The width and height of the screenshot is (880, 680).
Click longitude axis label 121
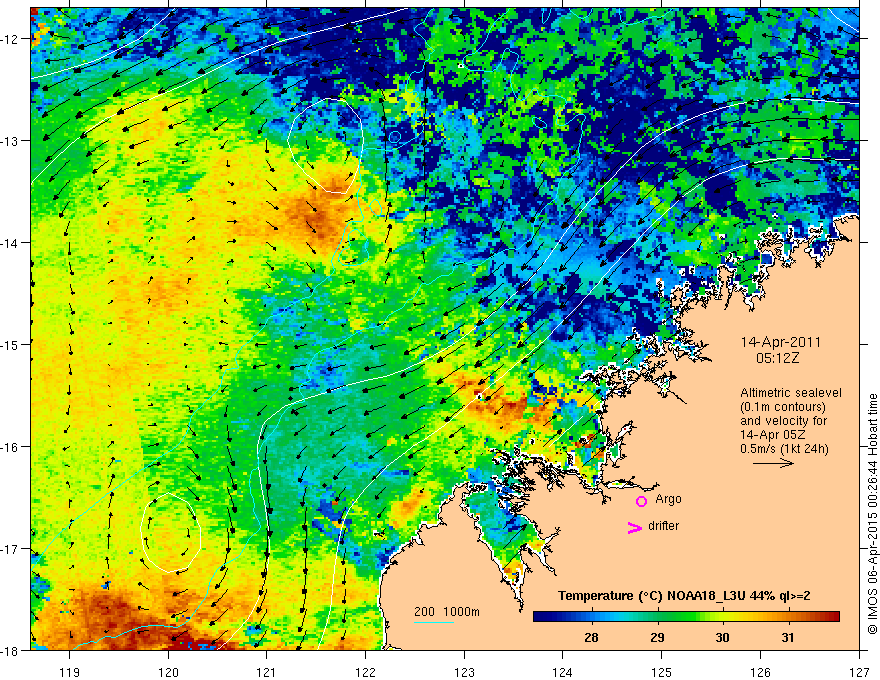pos(267,672)
